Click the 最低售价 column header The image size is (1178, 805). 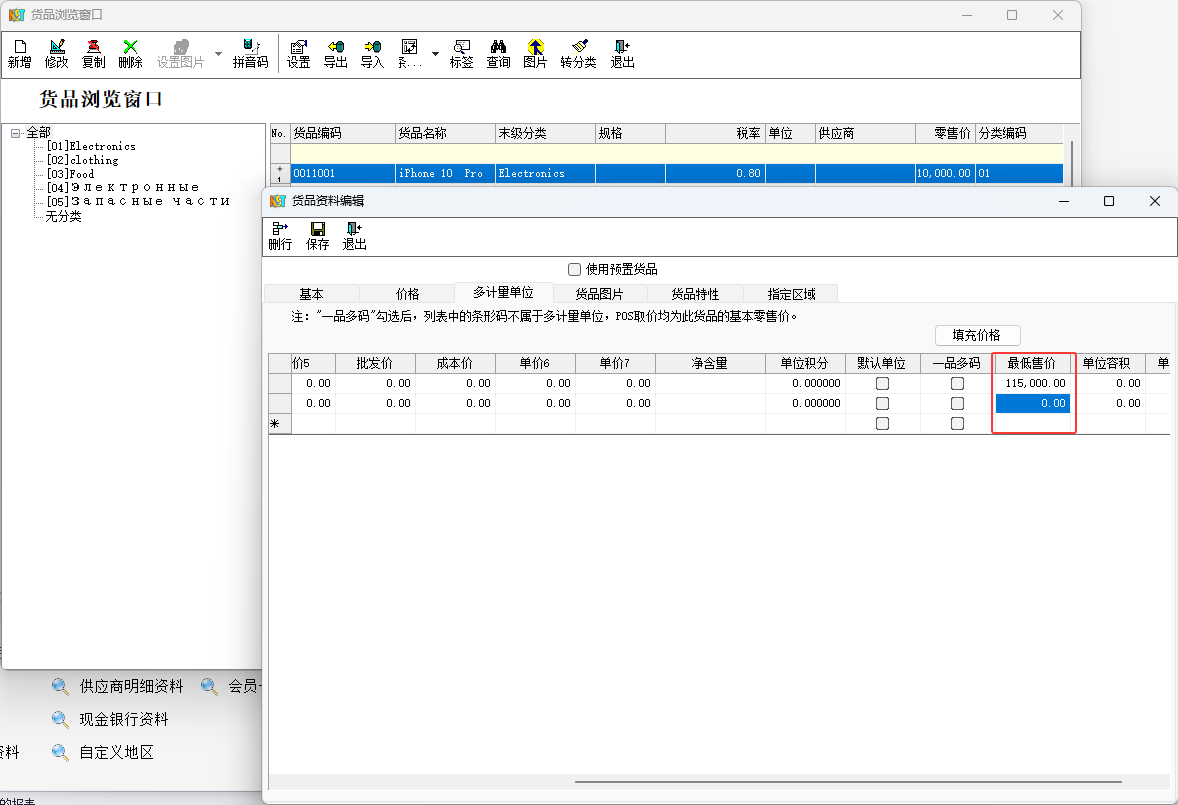click(1034, 363)
